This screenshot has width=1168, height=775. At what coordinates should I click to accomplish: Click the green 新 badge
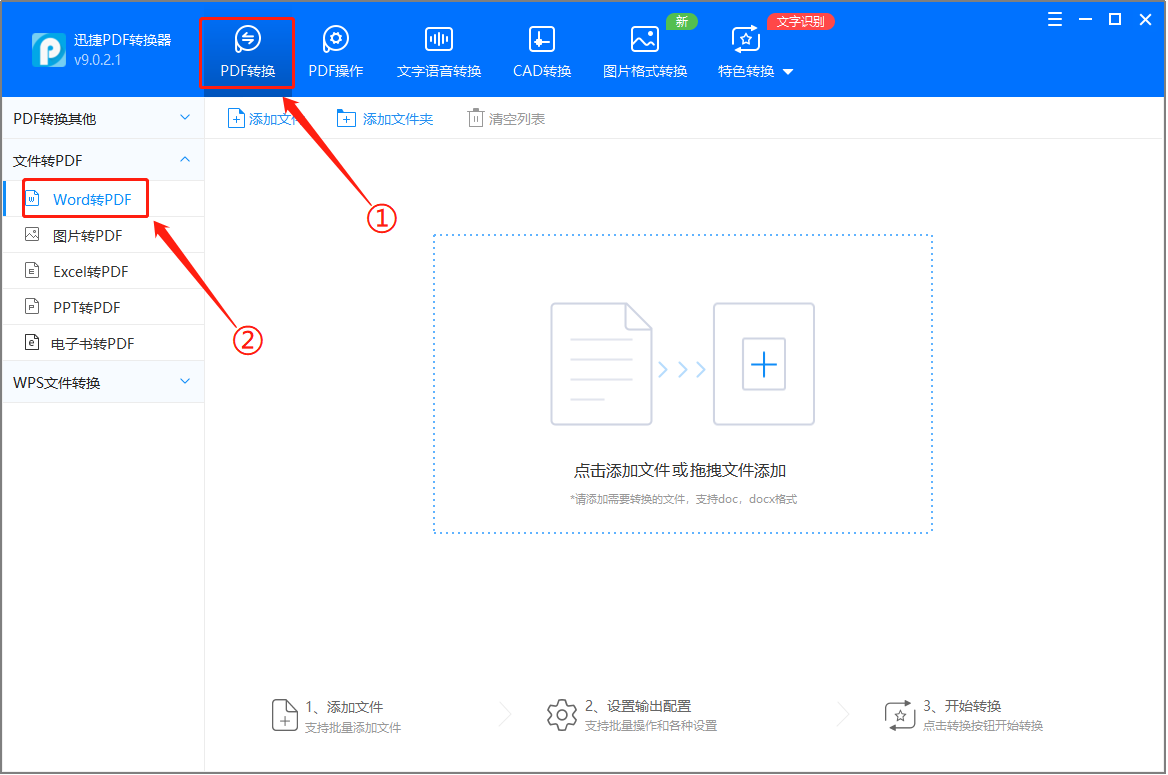pos(682,22)
